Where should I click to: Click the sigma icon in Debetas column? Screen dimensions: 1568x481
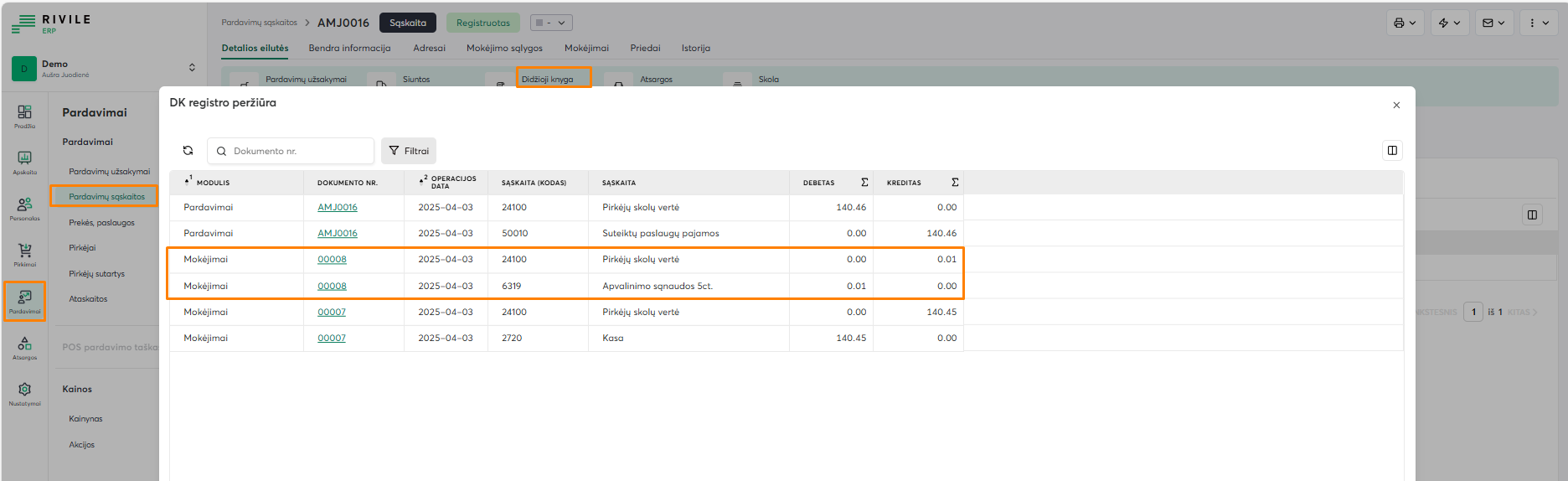click(864, 183)
